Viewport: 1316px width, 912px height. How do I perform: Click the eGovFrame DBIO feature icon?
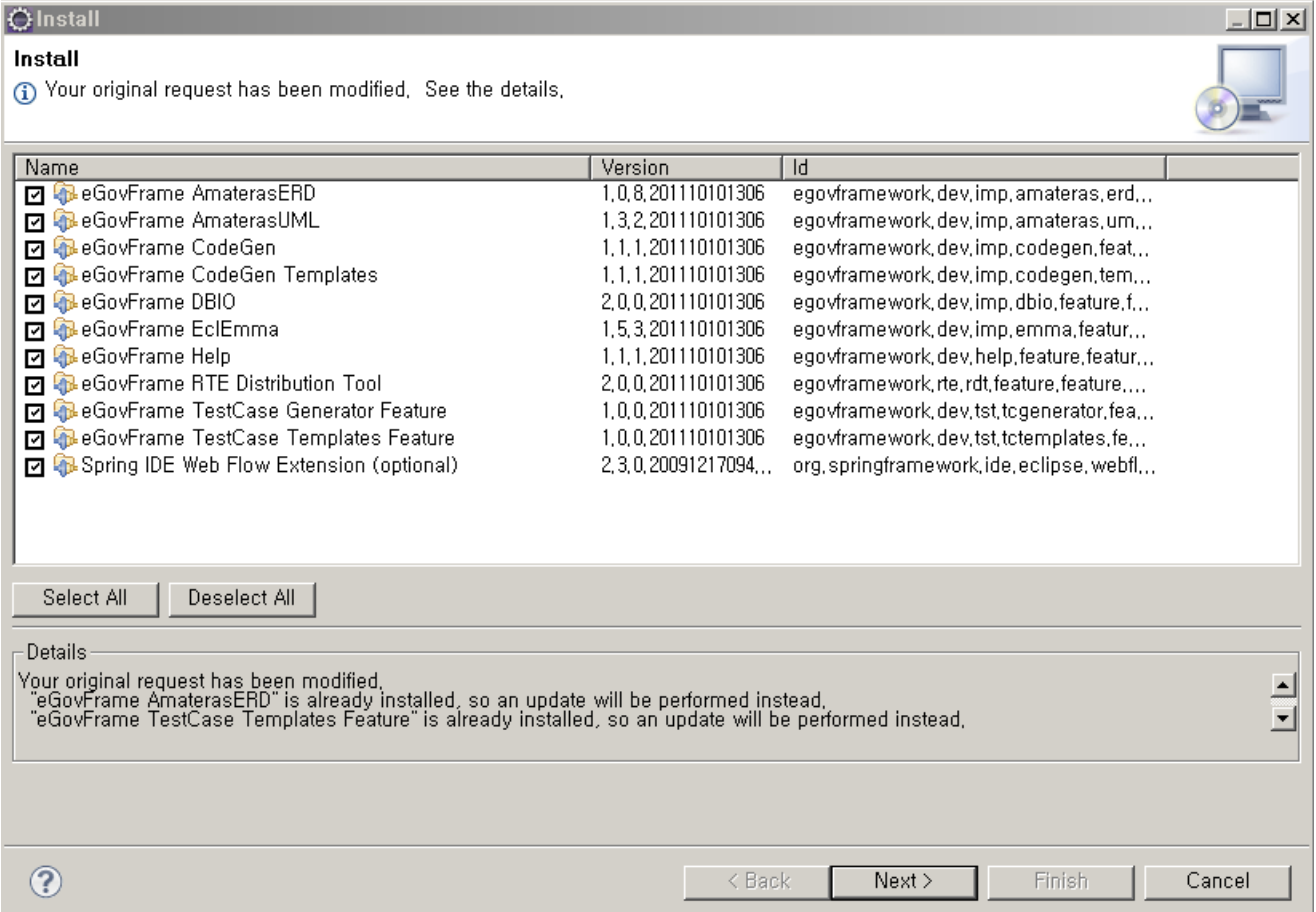(65, 302)
